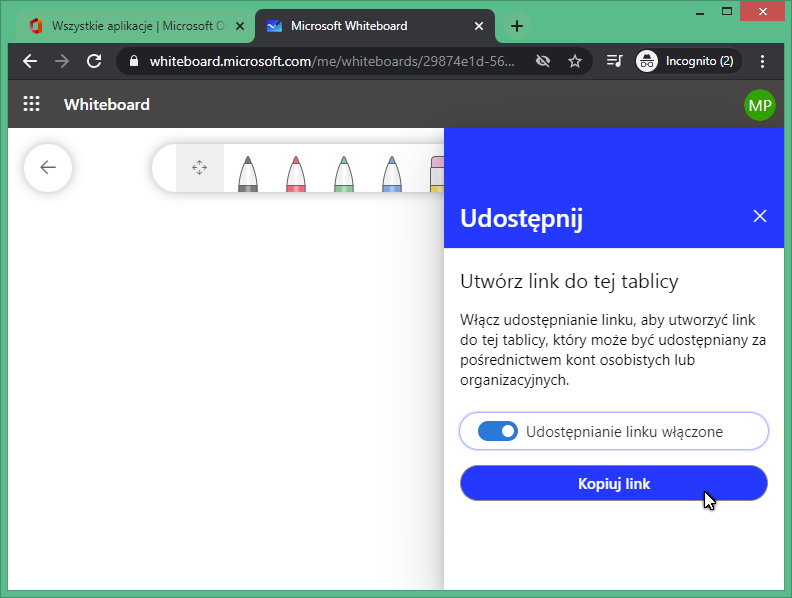Click the address bar URL field

[x=330, y=61]
